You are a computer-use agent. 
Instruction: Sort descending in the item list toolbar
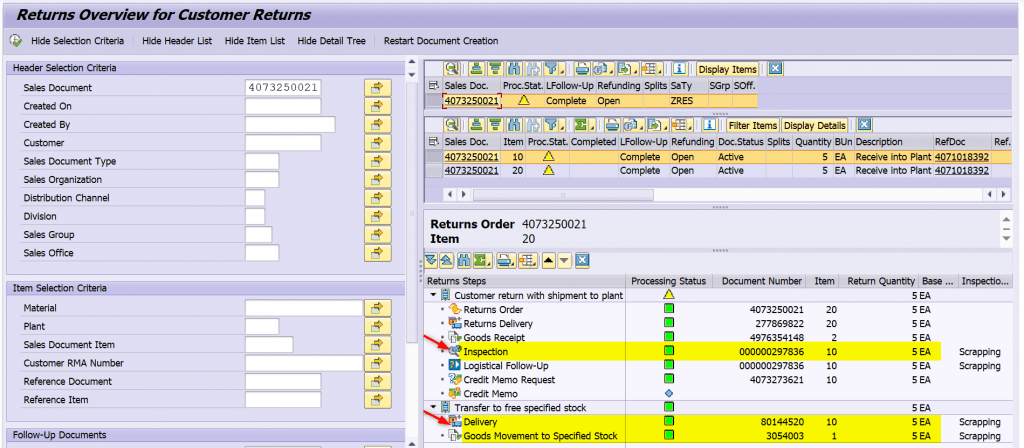pos(494,125)
